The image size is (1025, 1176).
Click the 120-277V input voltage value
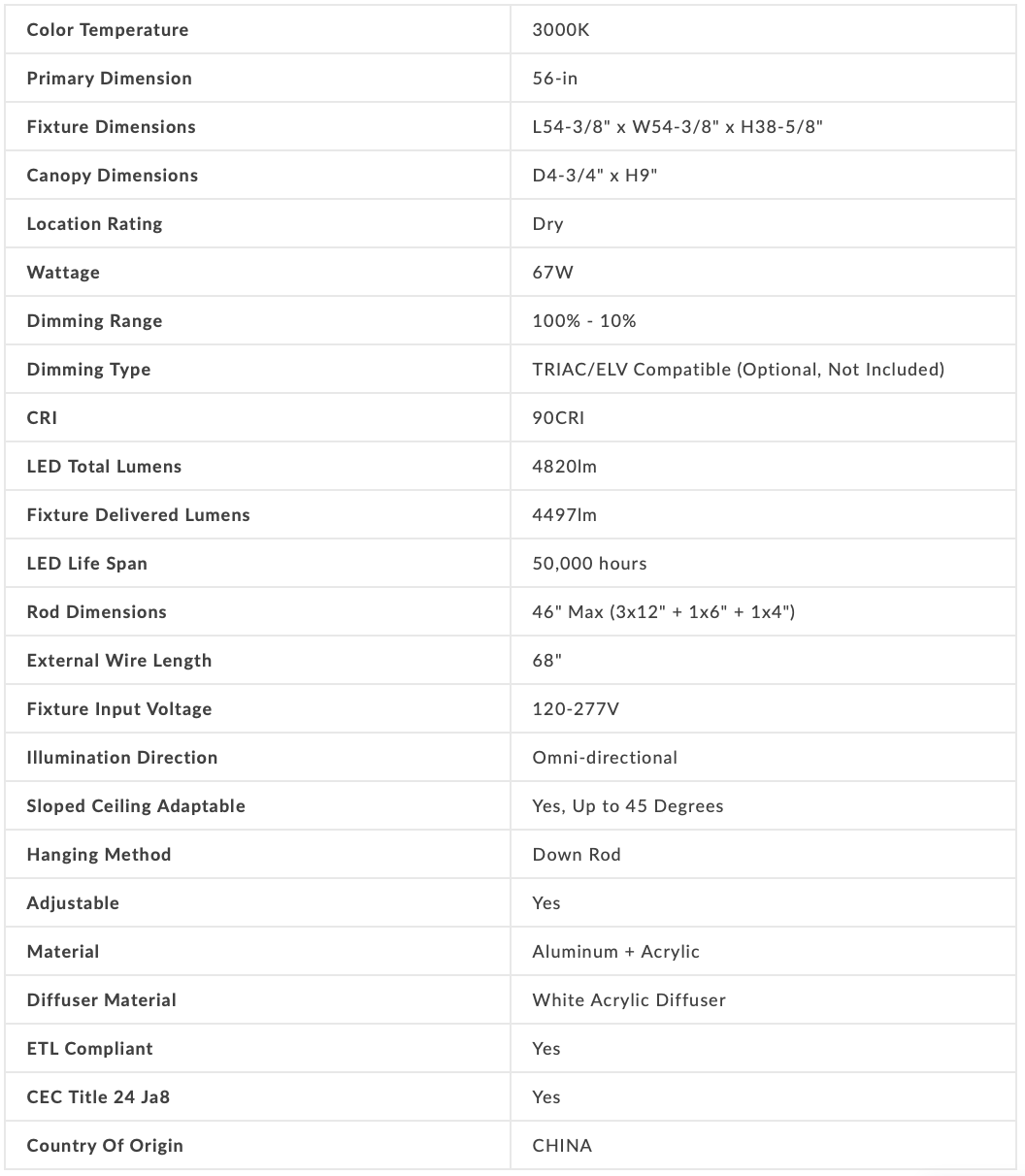pyautogui.click(x=576, y=709)
